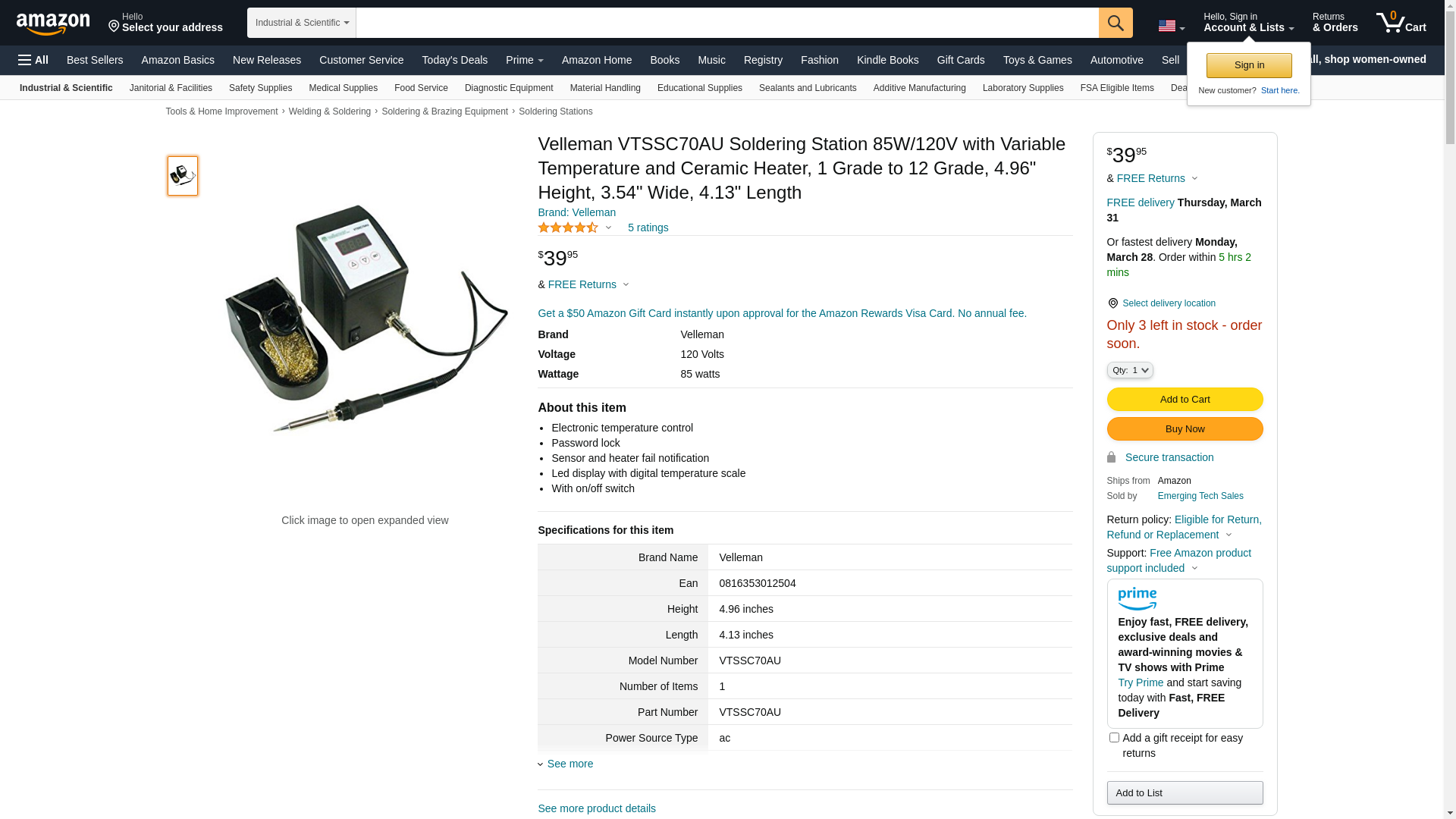This screenshot has height=819, width=1456.
Task: Open the All hamburger menu
Action: [x=33, y=60]
